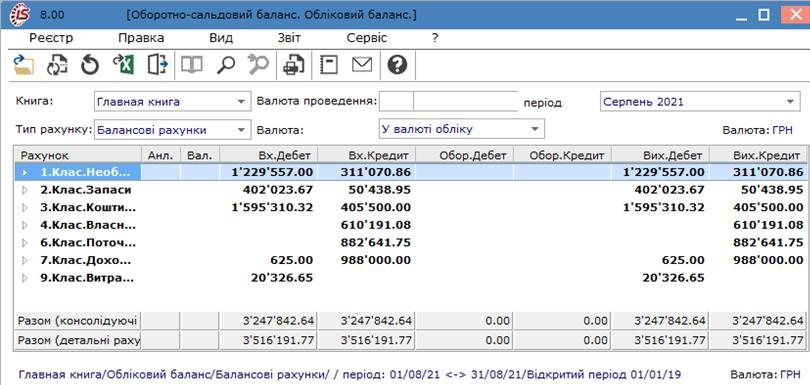Click Вх.Кредит value 882'641.75
This screenshot has width=810, height=385.
pyautogui.click(x=376, y=243)
